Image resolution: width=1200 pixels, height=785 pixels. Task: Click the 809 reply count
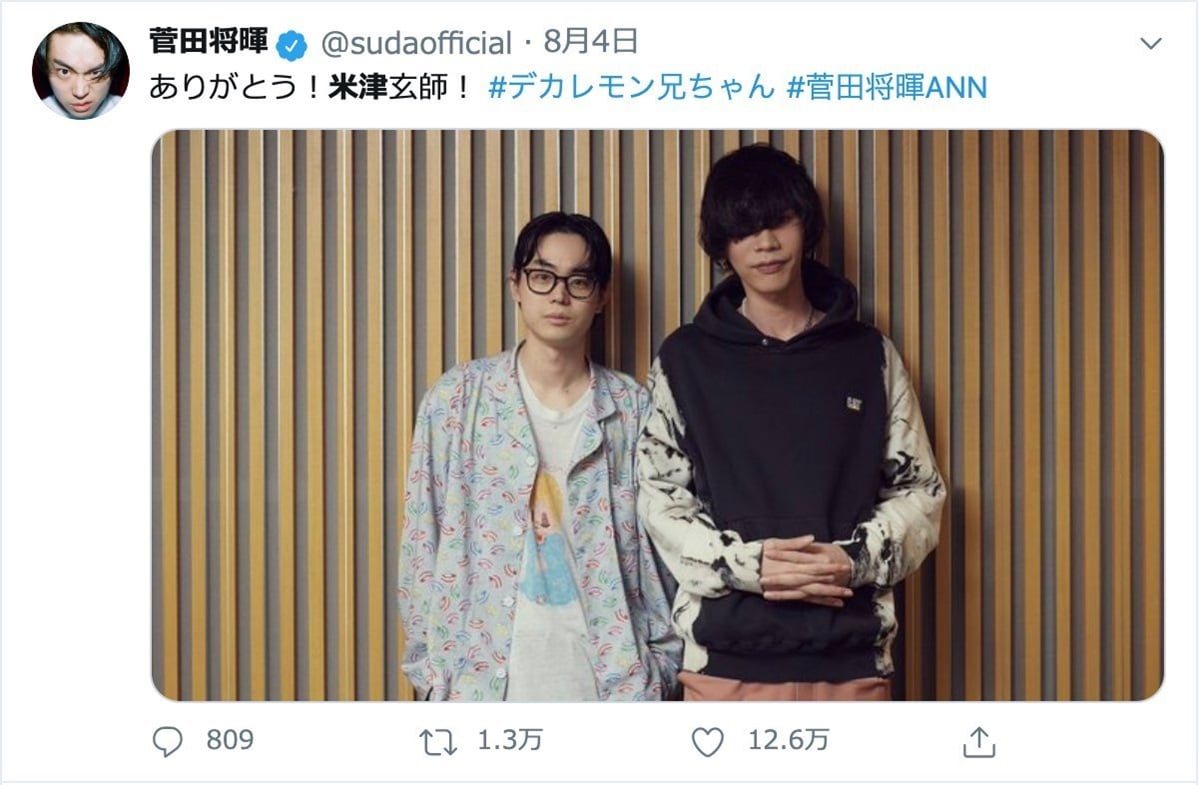click(x=230, y=741)
